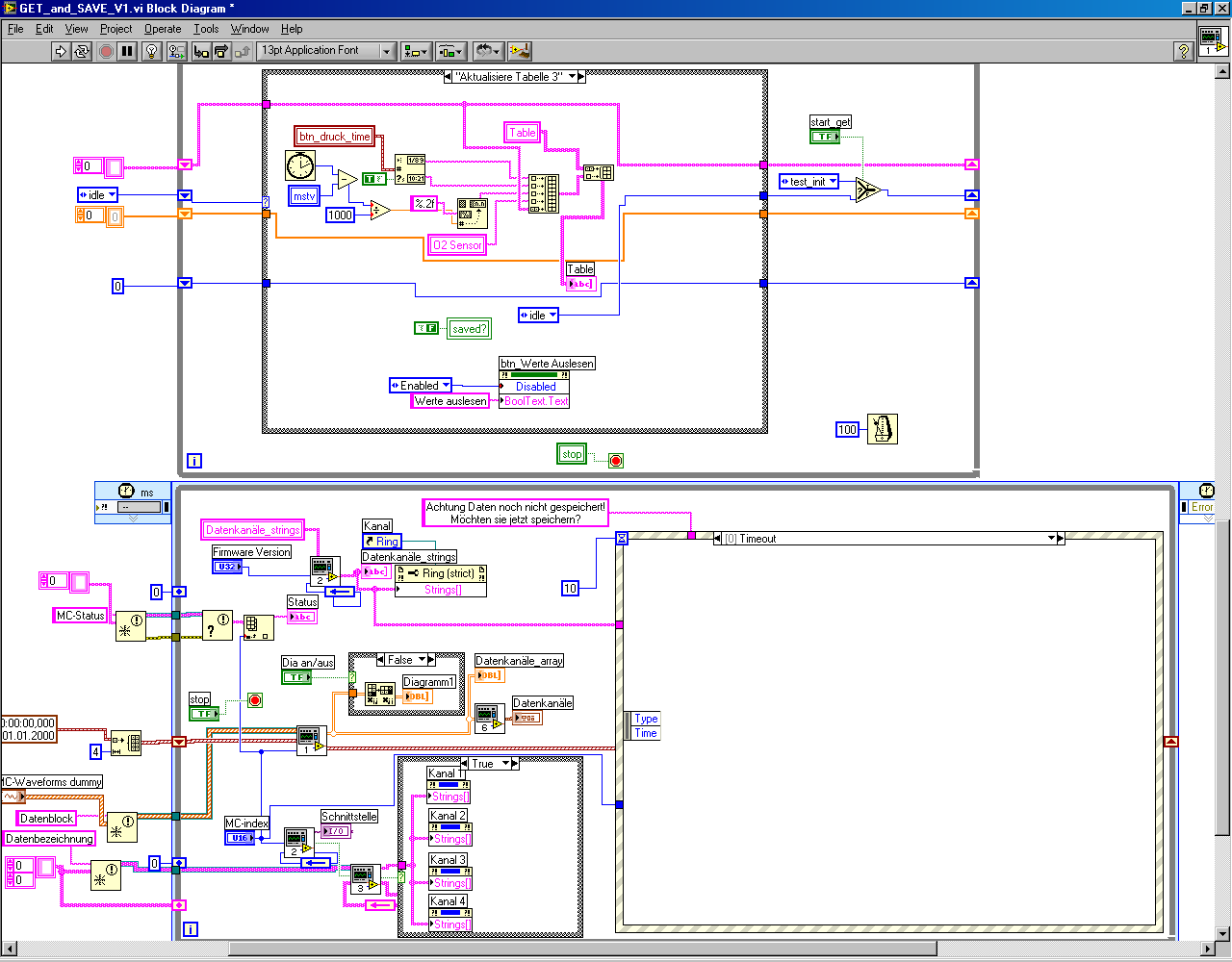The image size is (1232, 962).
Task: Open the False case selector
Action: click(x=405, y=660)
